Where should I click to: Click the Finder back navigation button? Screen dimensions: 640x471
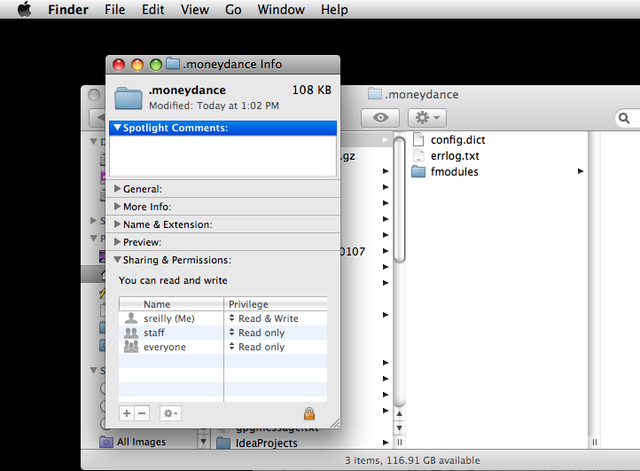click(x=98, y=118)
